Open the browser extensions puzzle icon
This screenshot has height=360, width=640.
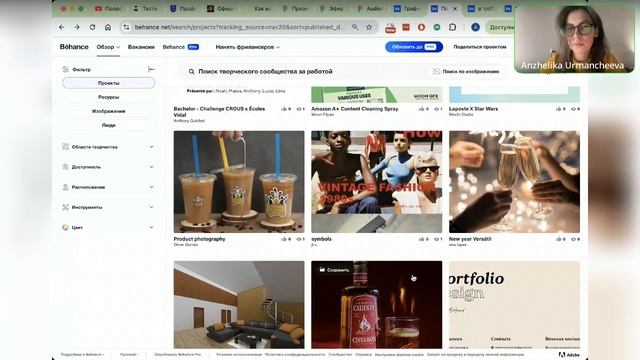[452, 27]
